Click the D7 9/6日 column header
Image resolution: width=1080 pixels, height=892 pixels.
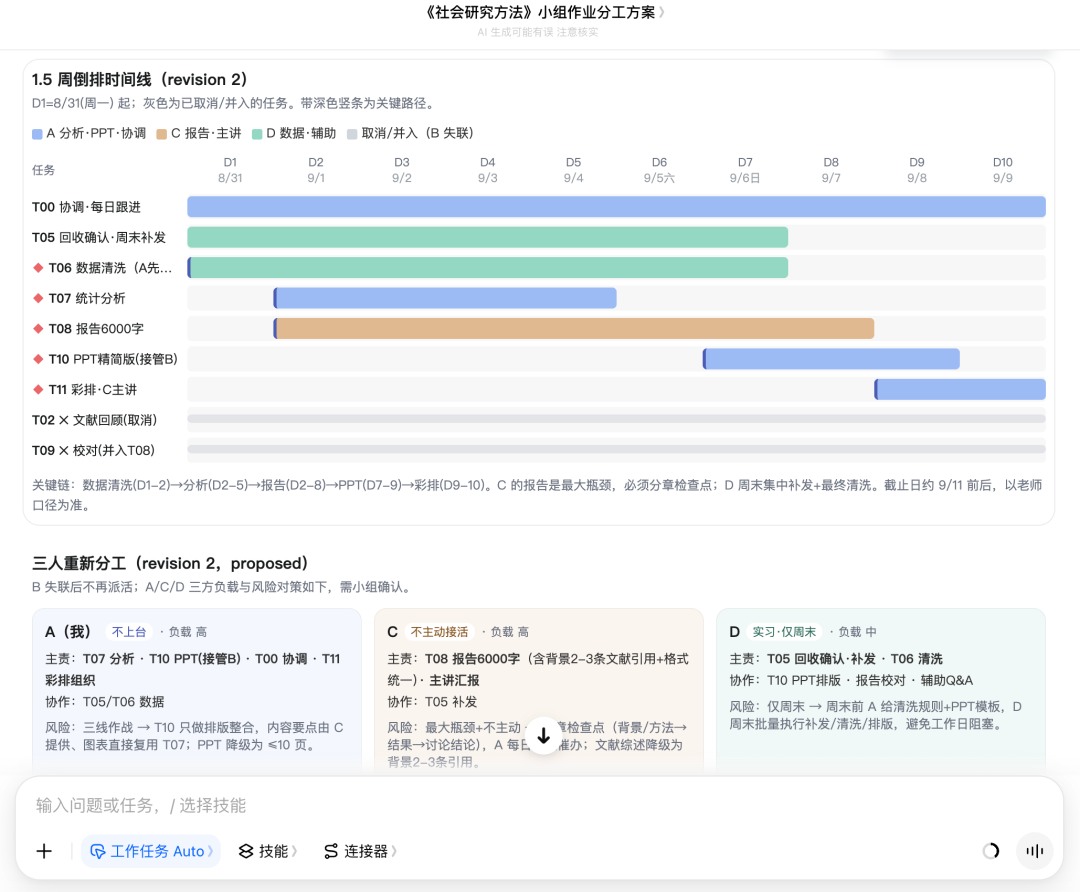(745, 170)
